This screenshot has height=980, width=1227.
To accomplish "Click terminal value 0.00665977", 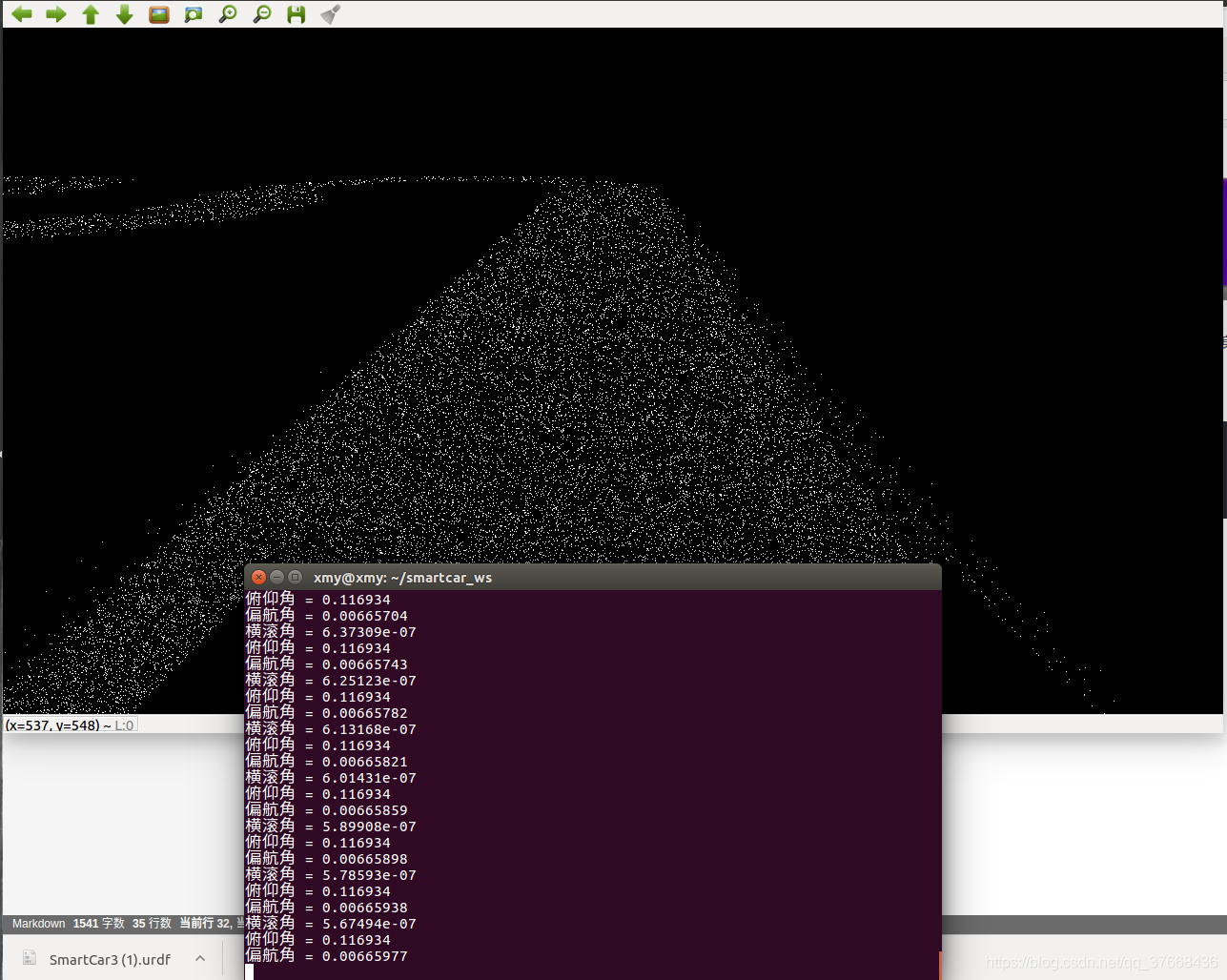I will (x=364, y=956).
